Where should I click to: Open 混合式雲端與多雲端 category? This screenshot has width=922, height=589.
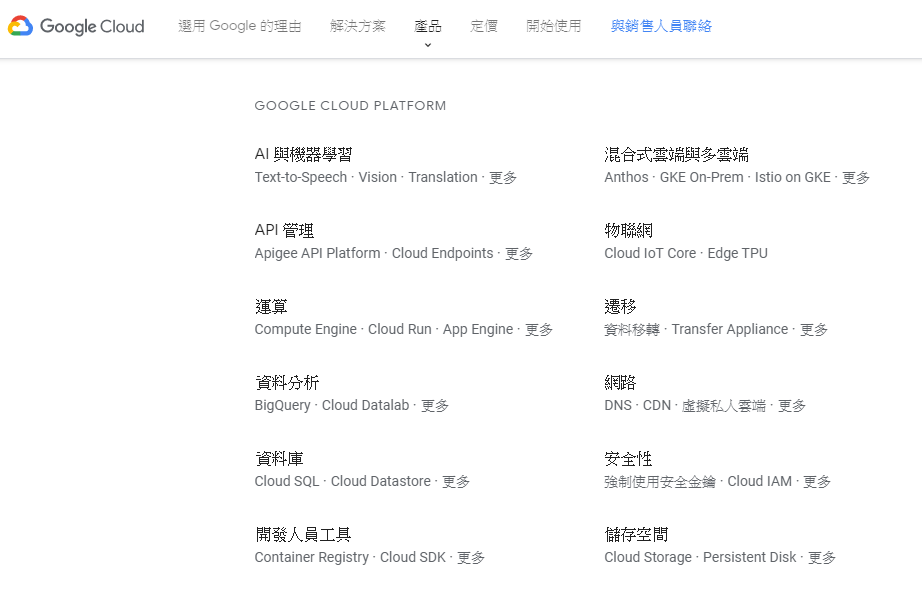click(676, 155)
